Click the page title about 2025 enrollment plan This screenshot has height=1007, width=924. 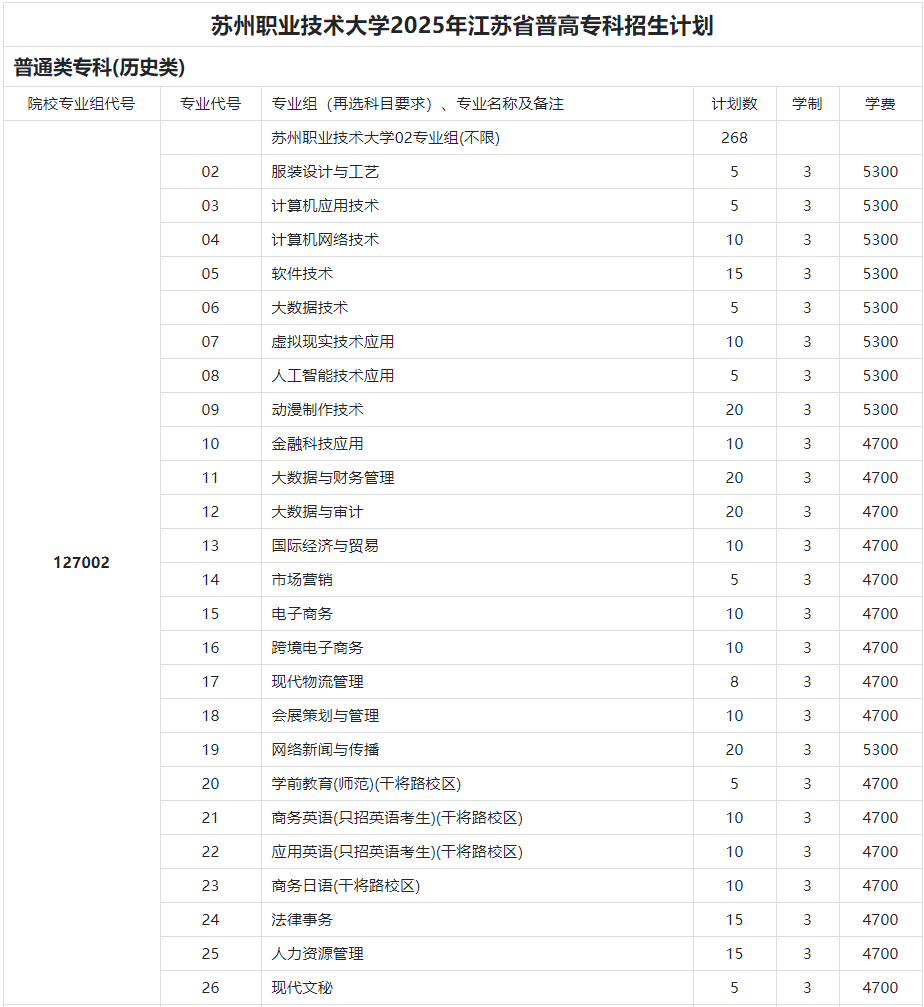pyautogui.click(x=462, y=25)
